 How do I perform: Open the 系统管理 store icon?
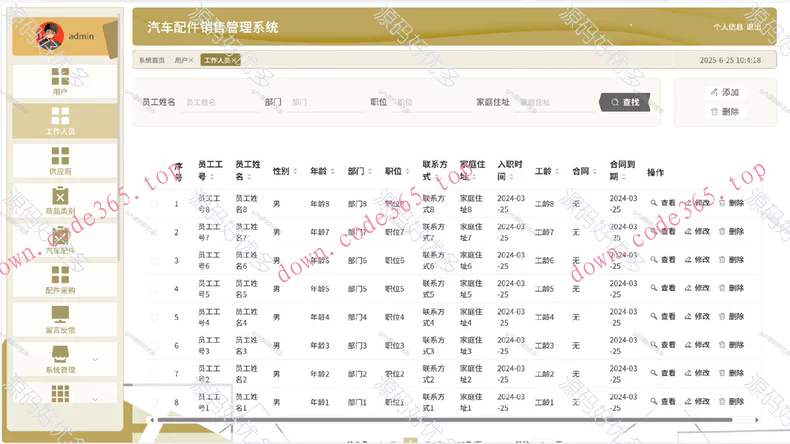60,354
